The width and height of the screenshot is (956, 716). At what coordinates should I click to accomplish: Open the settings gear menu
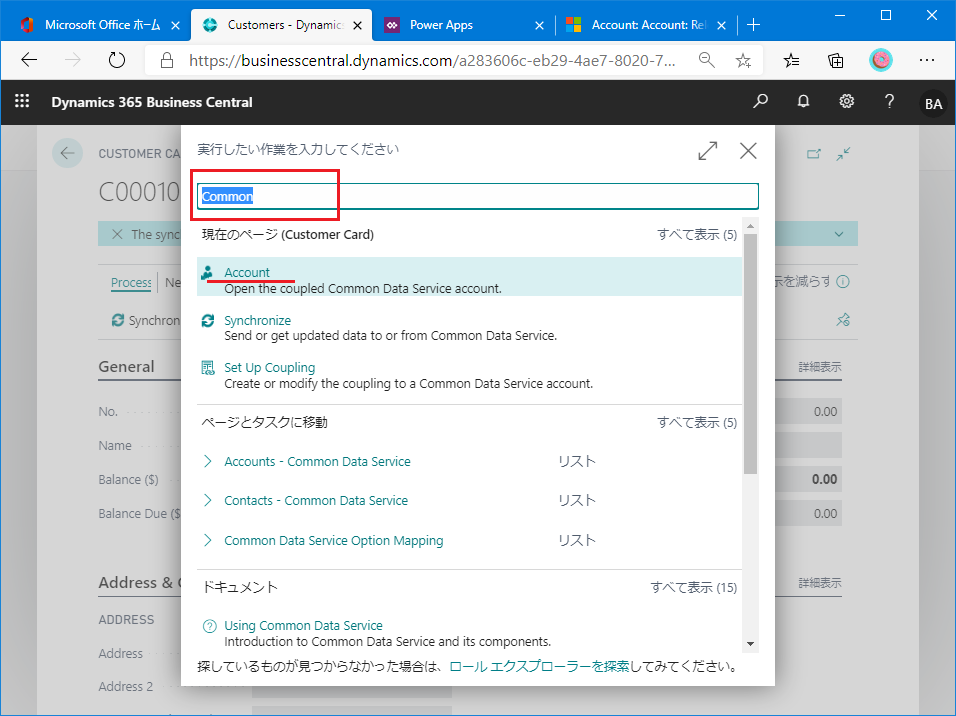point(846,101)
